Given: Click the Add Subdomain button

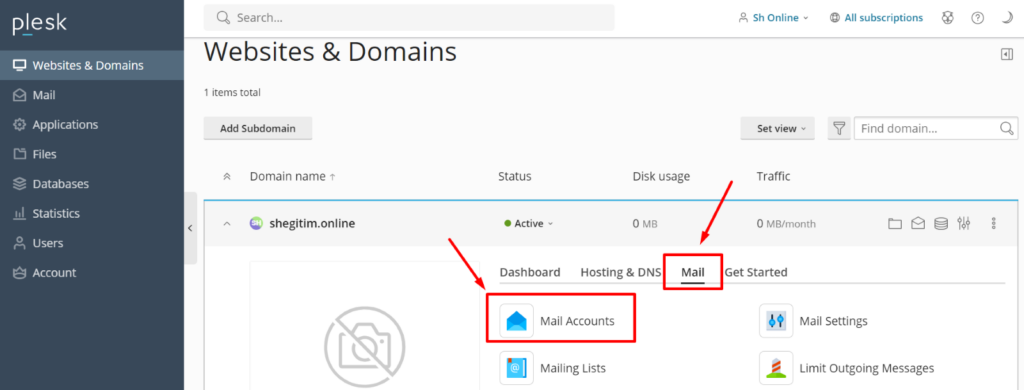Looking at the screenshot, I should click(x=257, y=129).
